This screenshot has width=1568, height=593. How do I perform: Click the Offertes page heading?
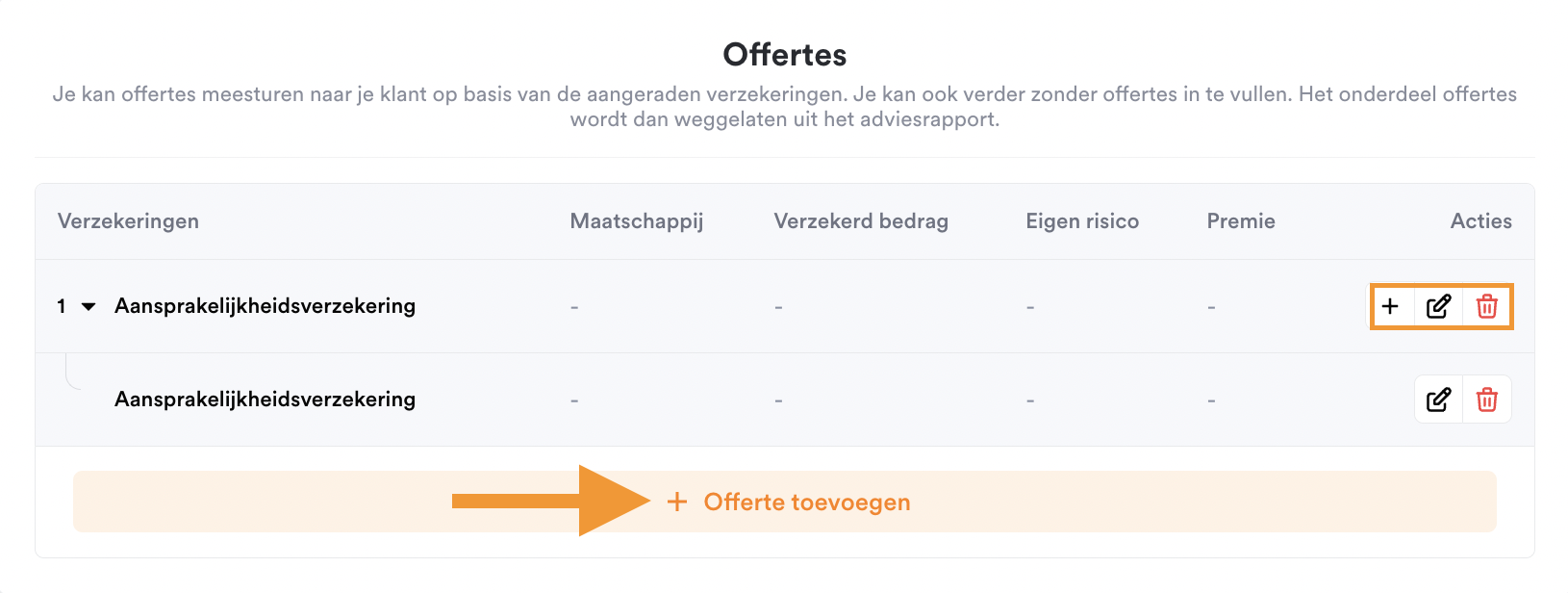(785, 55)
